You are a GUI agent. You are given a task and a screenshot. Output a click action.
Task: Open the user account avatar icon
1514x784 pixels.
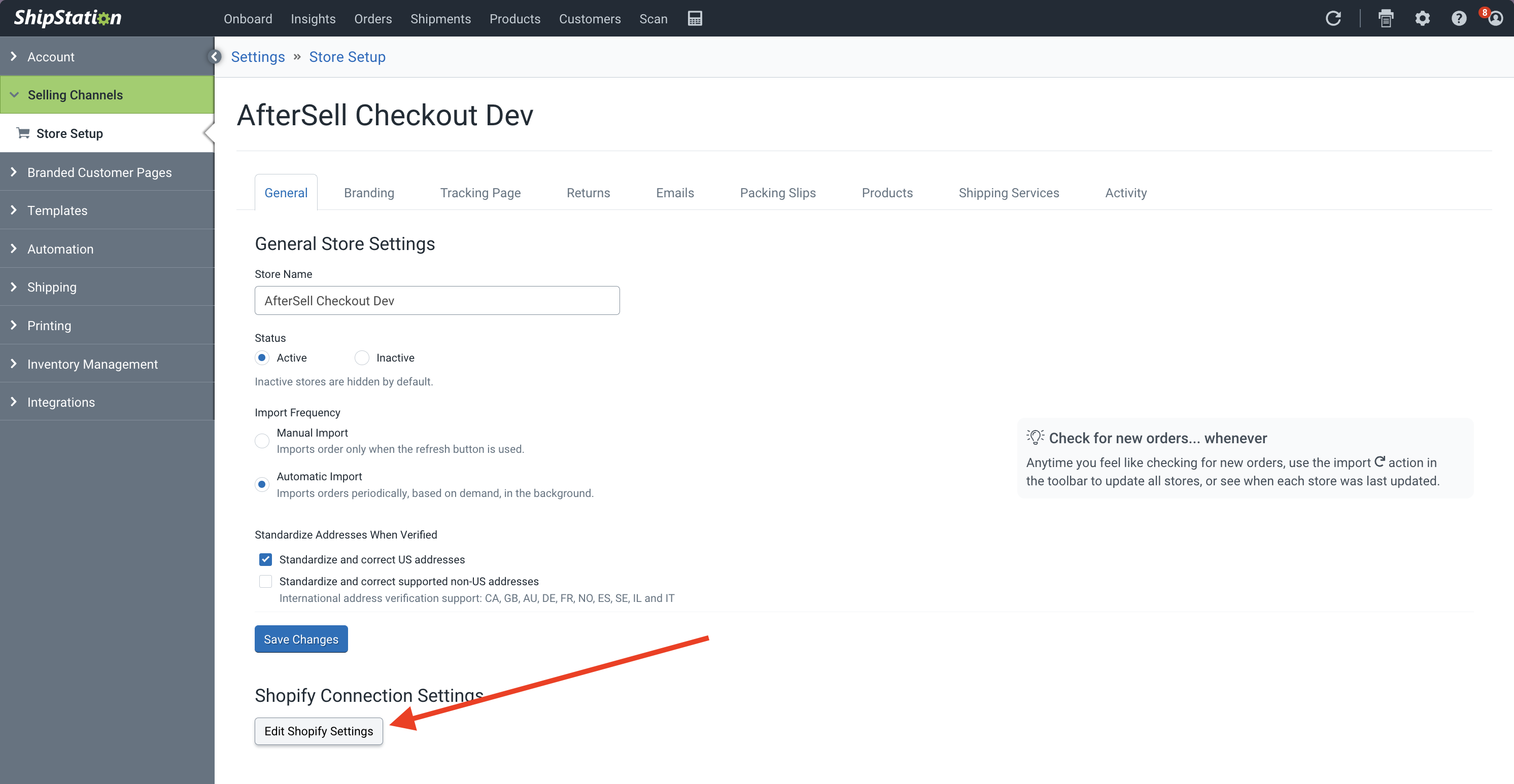click(x=1495, y=19)
